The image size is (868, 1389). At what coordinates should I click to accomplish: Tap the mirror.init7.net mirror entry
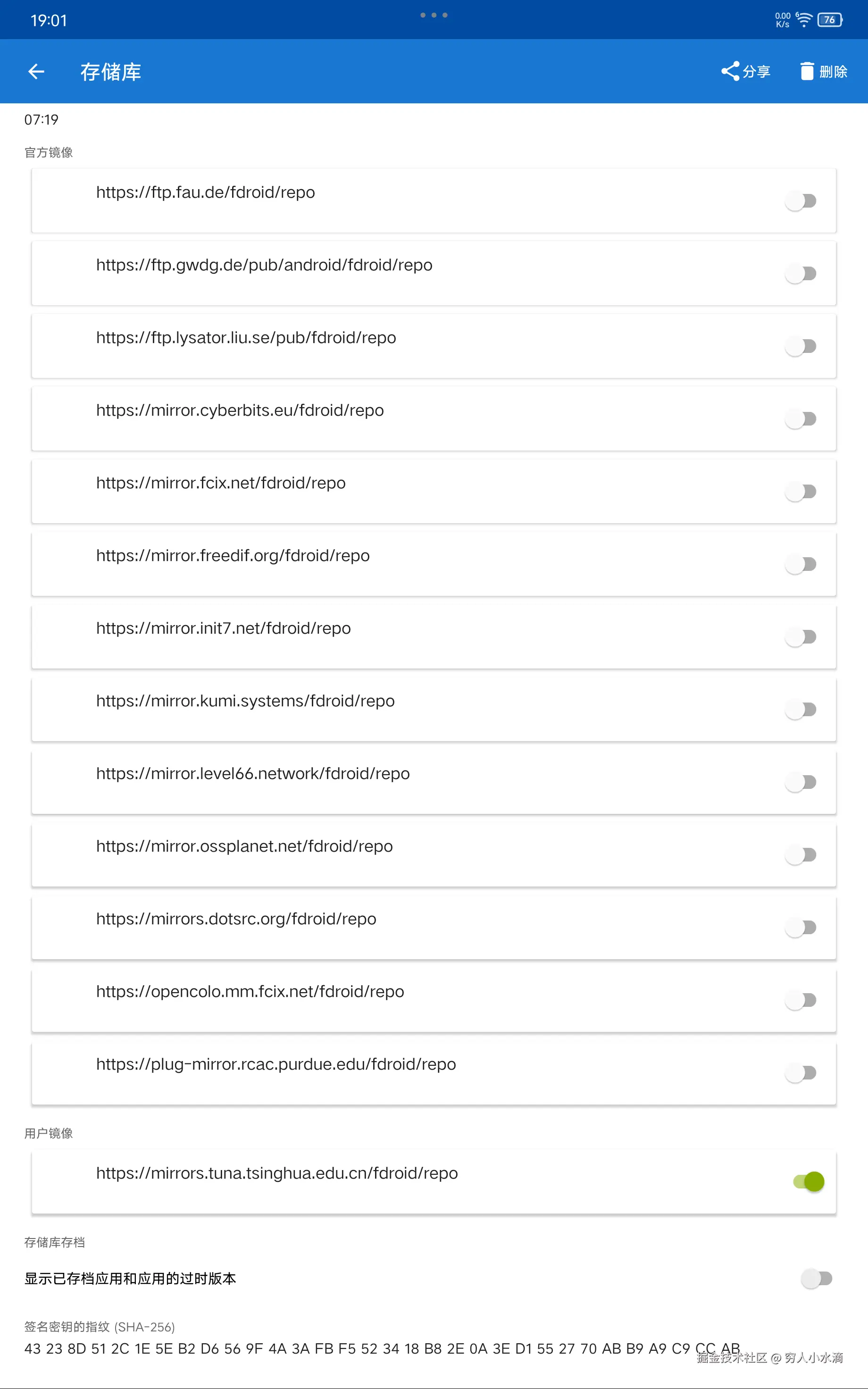223,628
